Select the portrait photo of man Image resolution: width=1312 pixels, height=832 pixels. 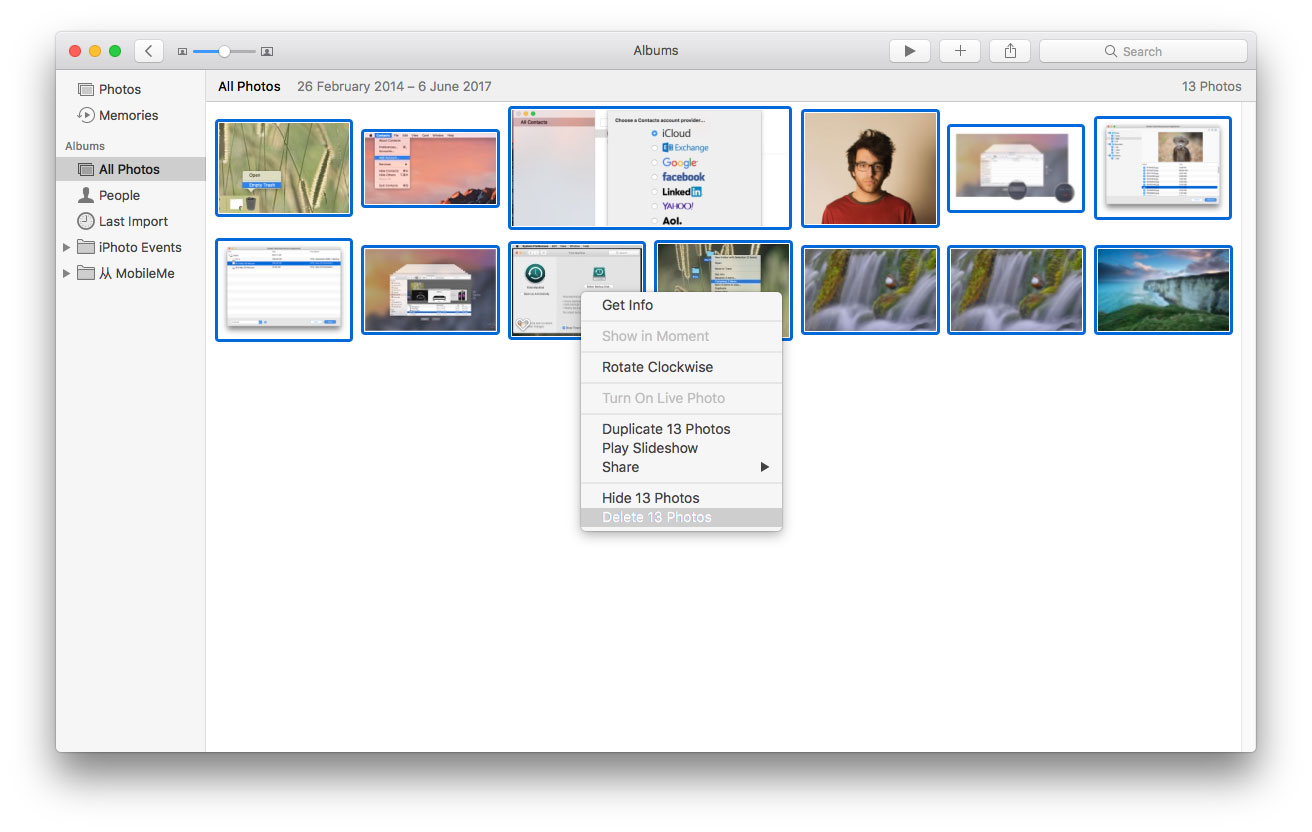point(869,169)
